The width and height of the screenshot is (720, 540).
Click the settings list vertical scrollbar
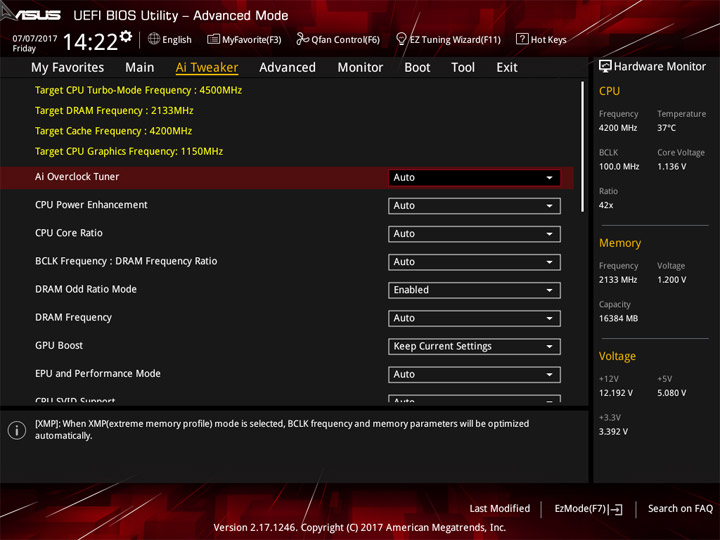582,146
